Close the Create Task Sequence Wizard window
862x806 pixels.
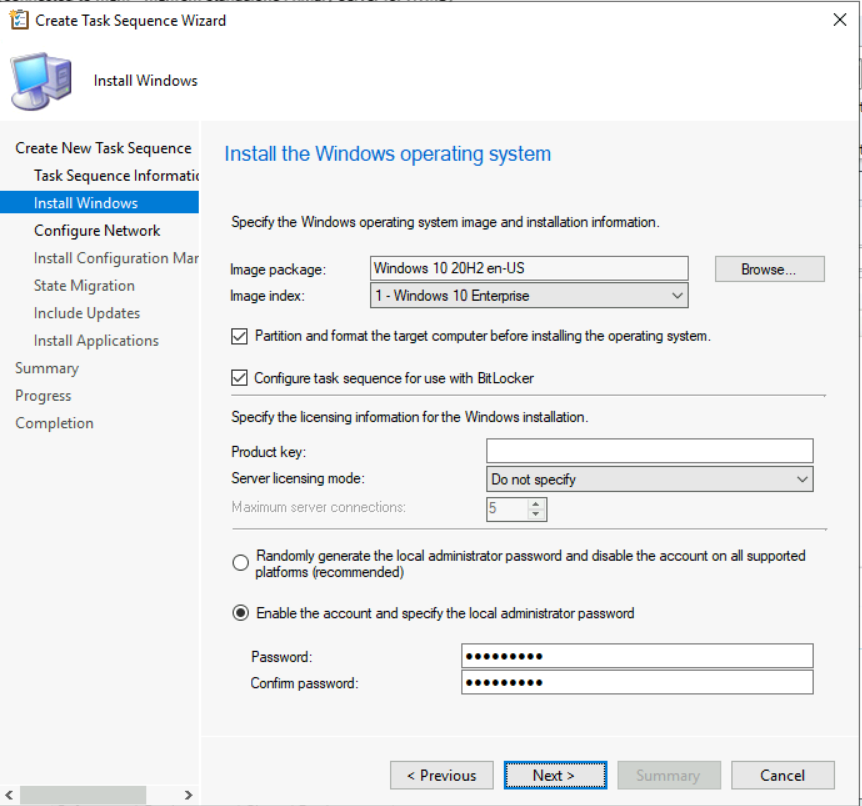[x=839, y=20]
